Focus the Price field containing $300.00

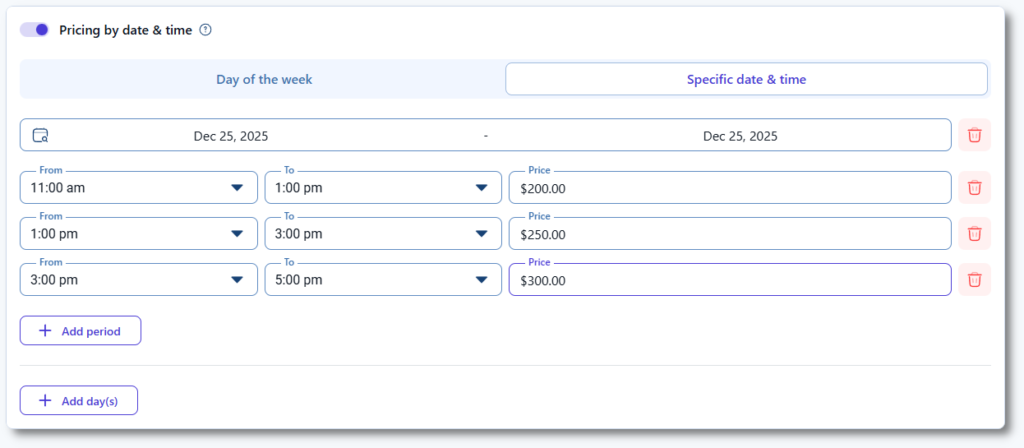pos(729,280)
